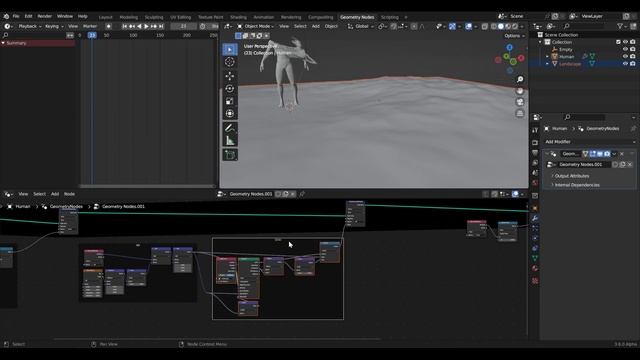Expand the Human object in outliner
Image resolution: width=640 pixels, height=360 pixels.
pyautogui.click(x=547, y=57)
